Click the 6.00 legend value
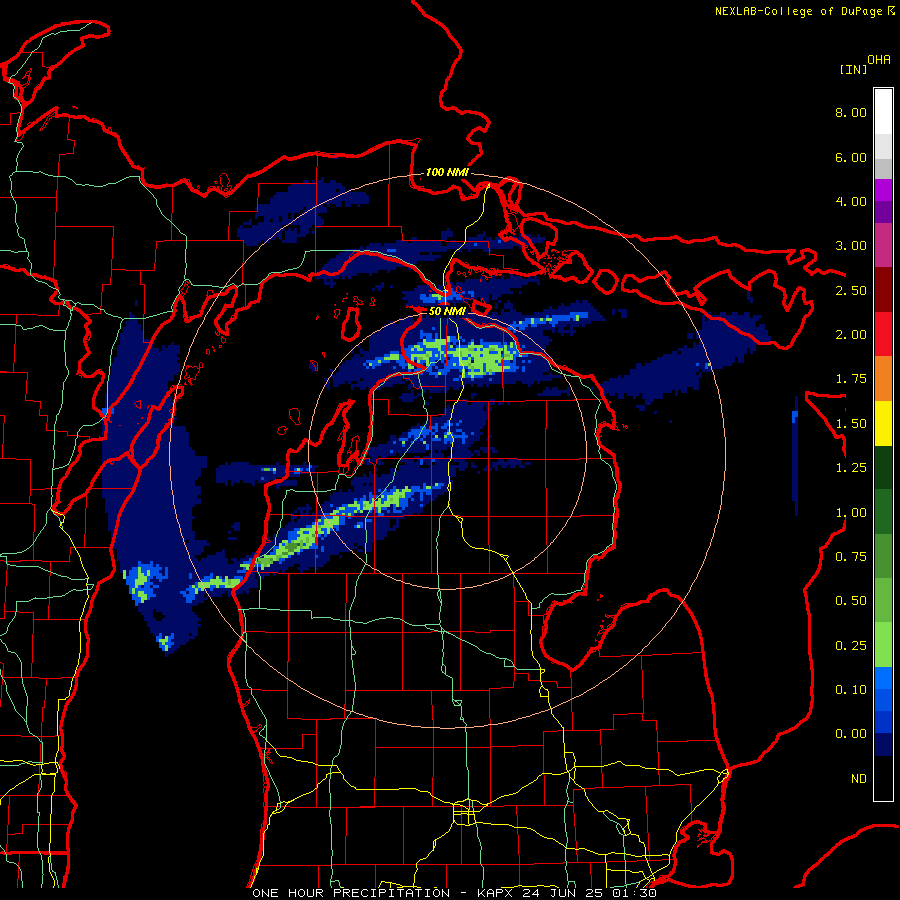This screenshot has height=900, width=900. coord(851,157)
